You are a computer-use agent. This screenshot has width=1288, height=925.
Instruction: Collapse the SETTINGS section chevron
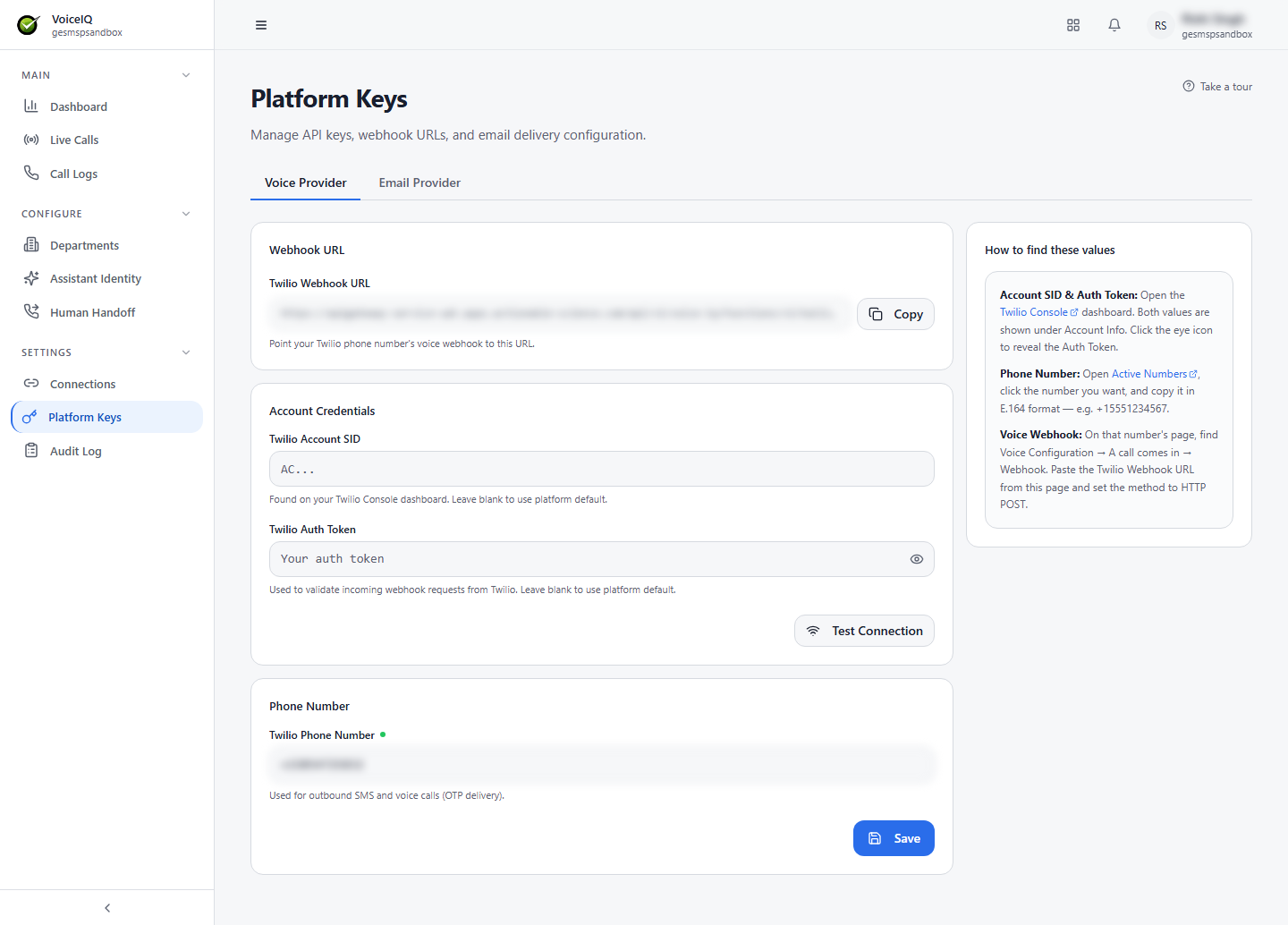tap(186, 352)
